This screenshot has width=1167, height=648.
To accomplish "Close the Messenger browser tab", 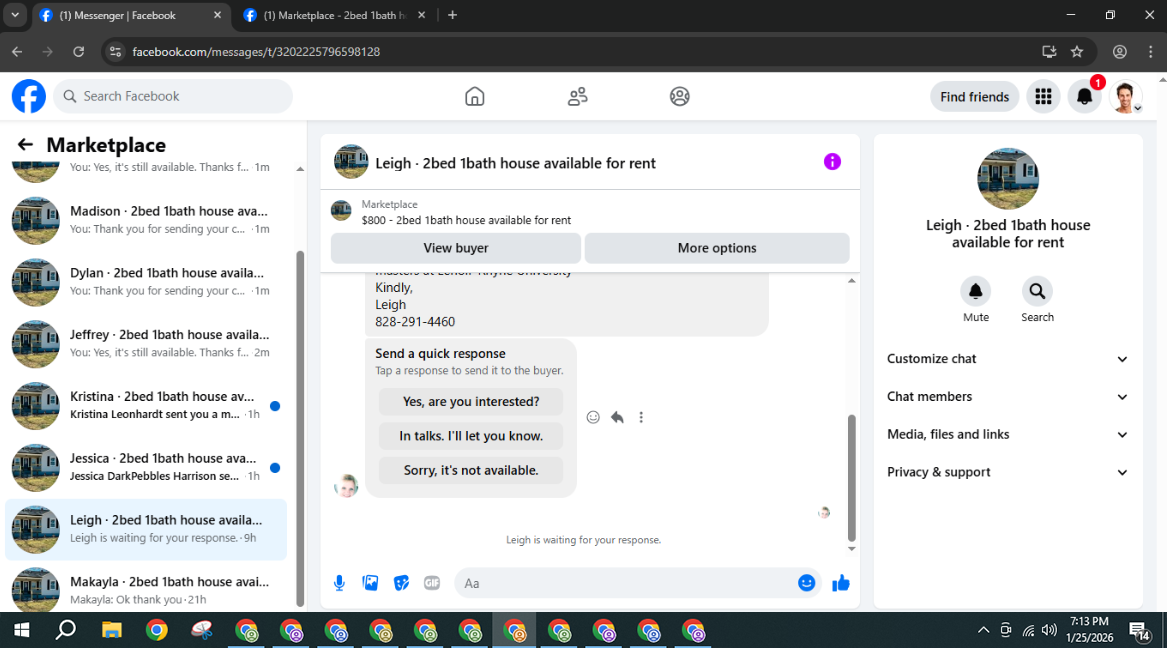I will [x=217, y=15].
